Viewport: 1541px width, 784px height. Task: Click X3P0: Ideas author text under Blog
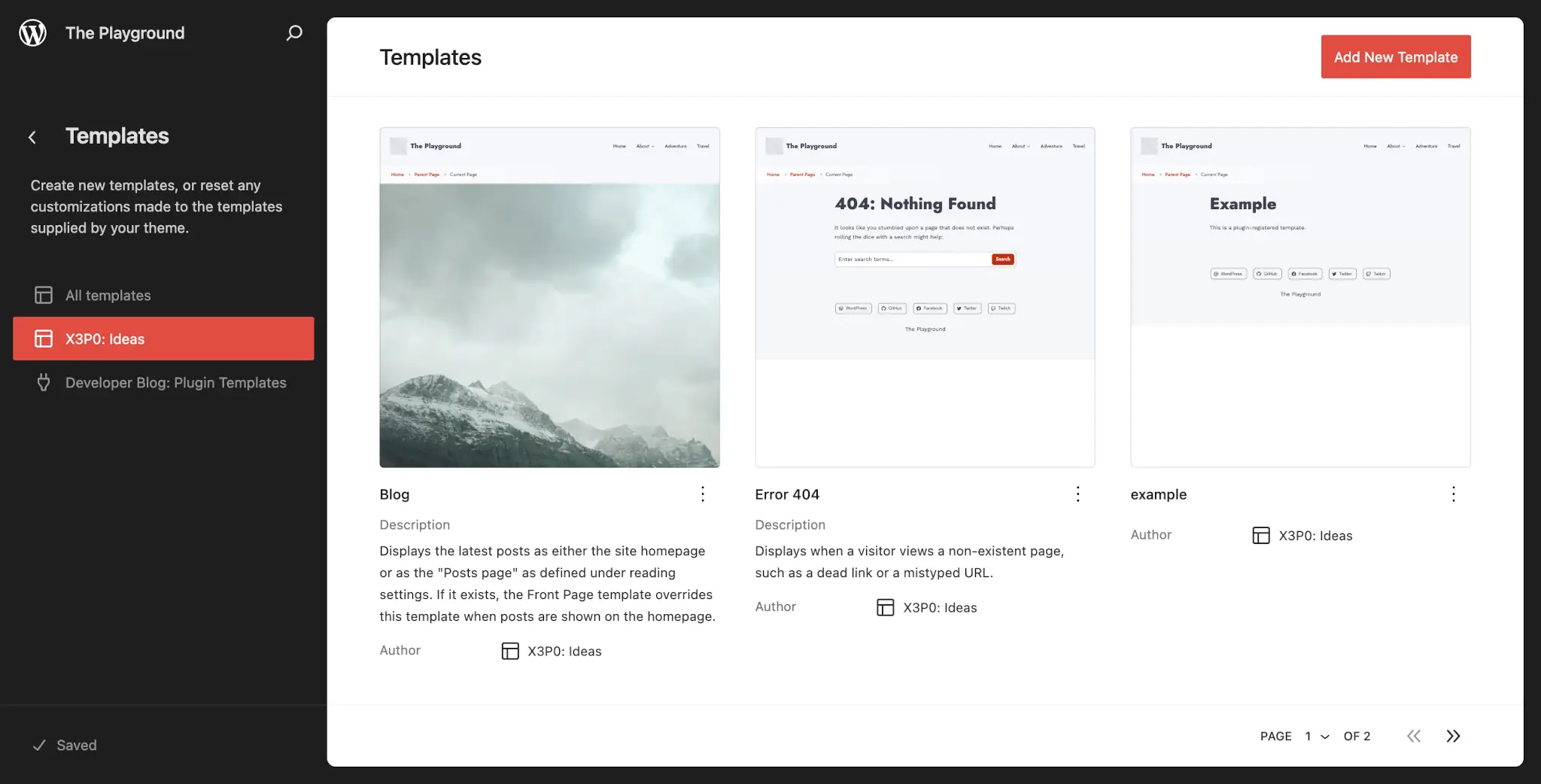click(564, 652)
